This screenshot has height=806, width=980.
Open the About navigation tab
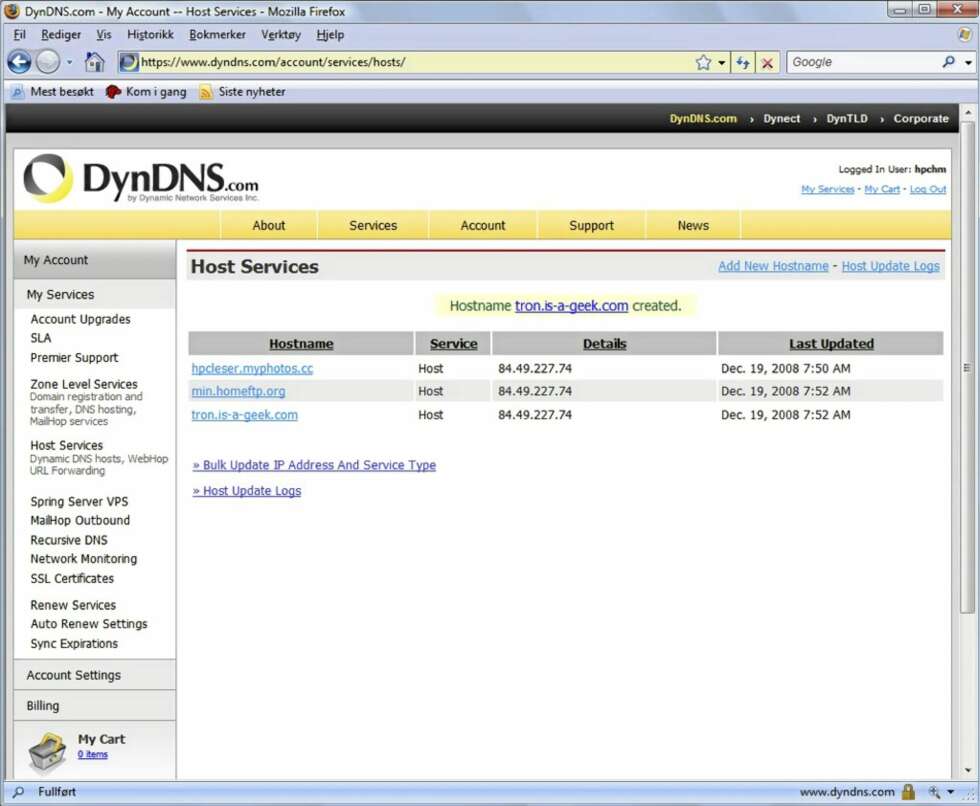point(269,226)
